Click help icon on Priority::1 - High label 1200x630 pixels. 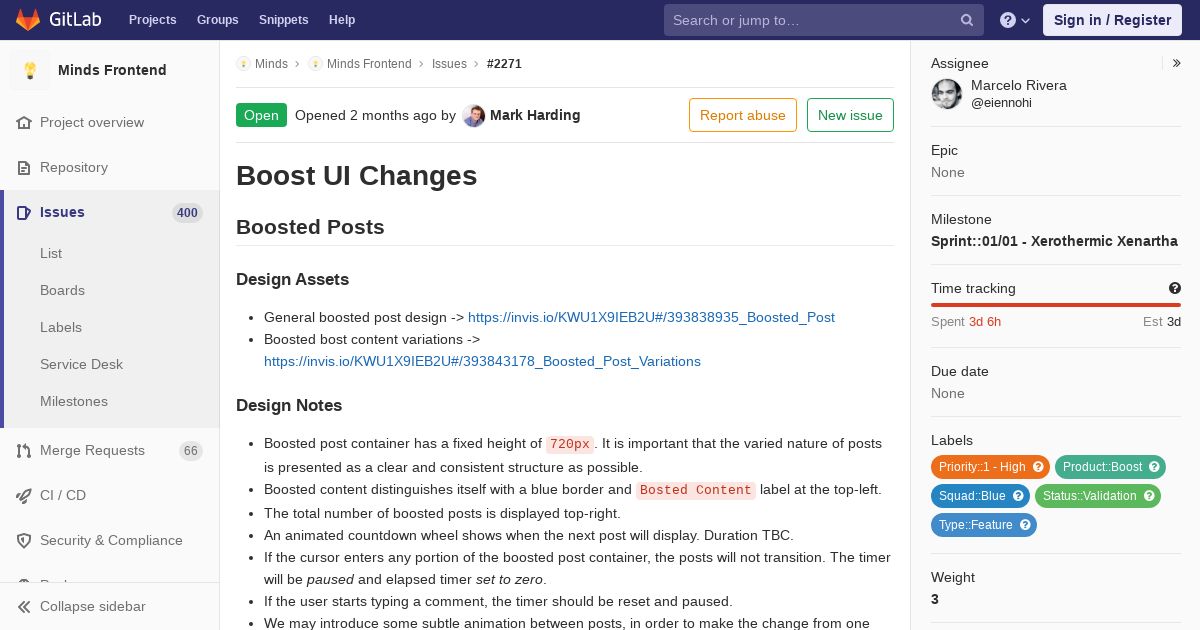[1038, 467]
